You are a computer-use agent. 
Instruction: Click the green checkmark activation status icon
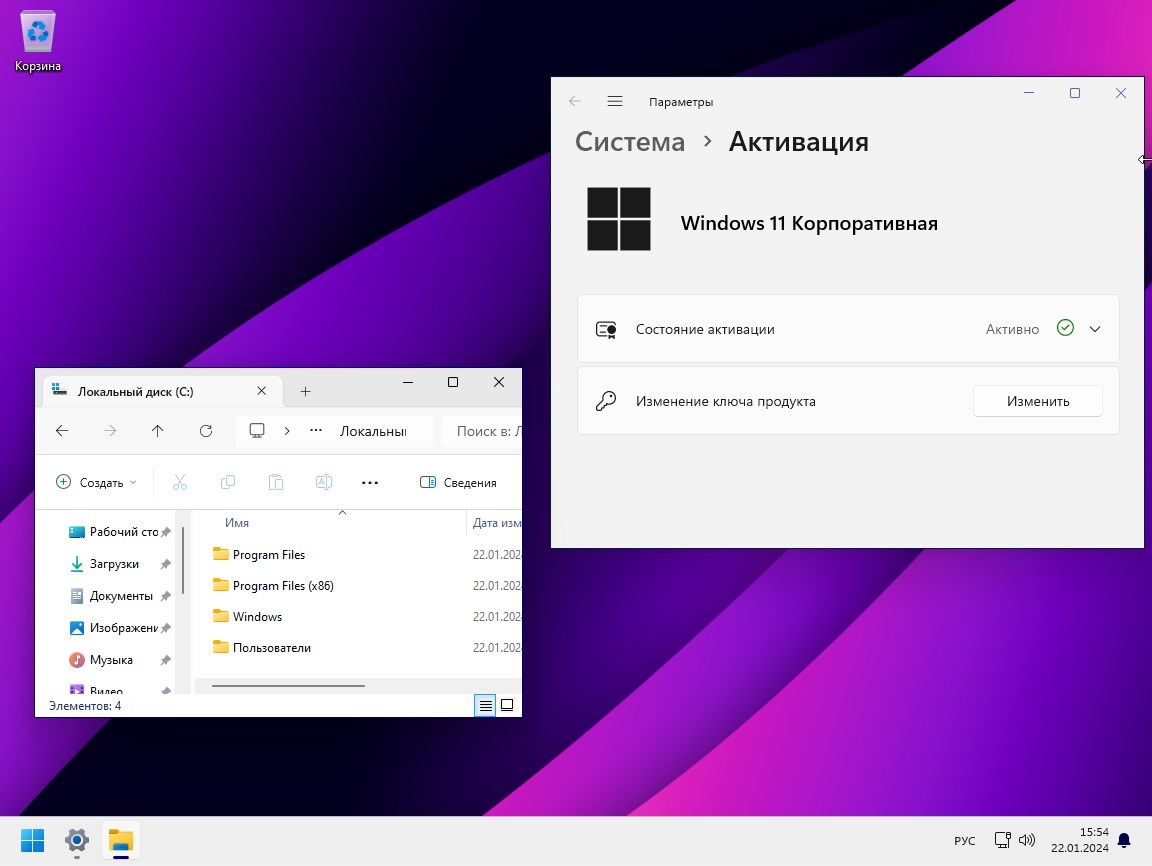1065,328
